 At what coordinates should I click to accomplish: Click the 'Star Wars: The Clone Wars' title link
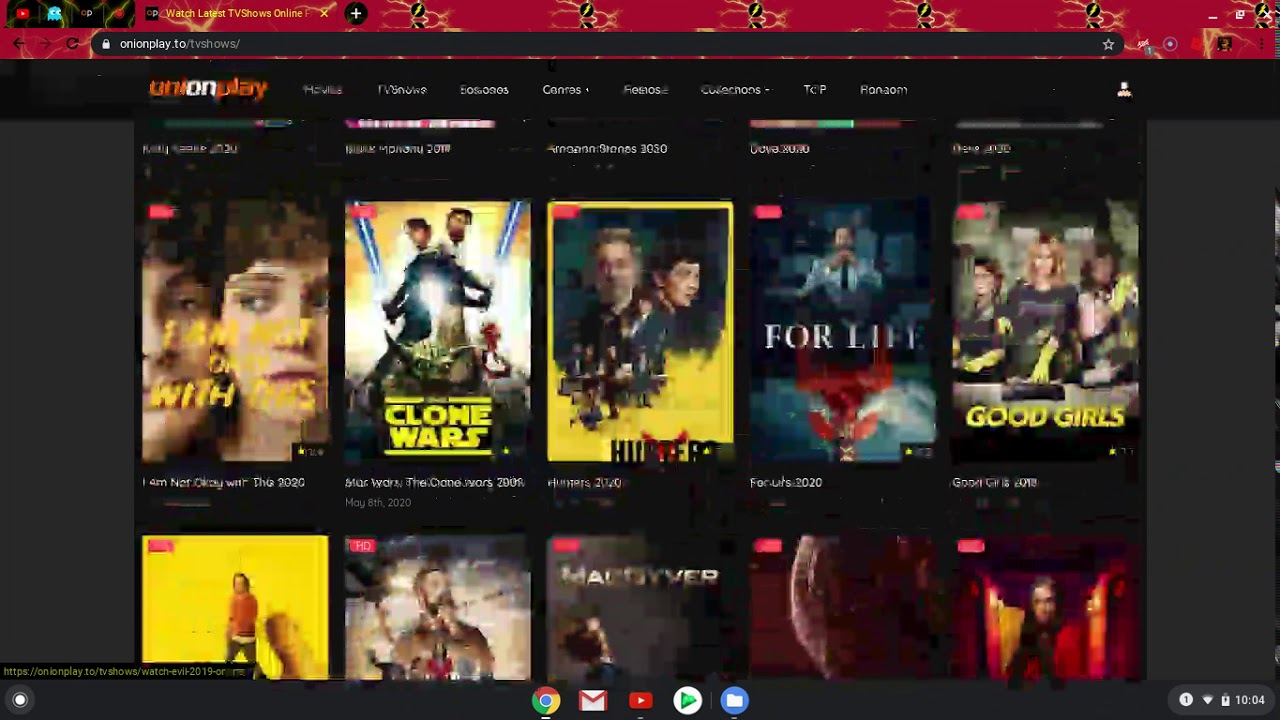tap(434, 482)
